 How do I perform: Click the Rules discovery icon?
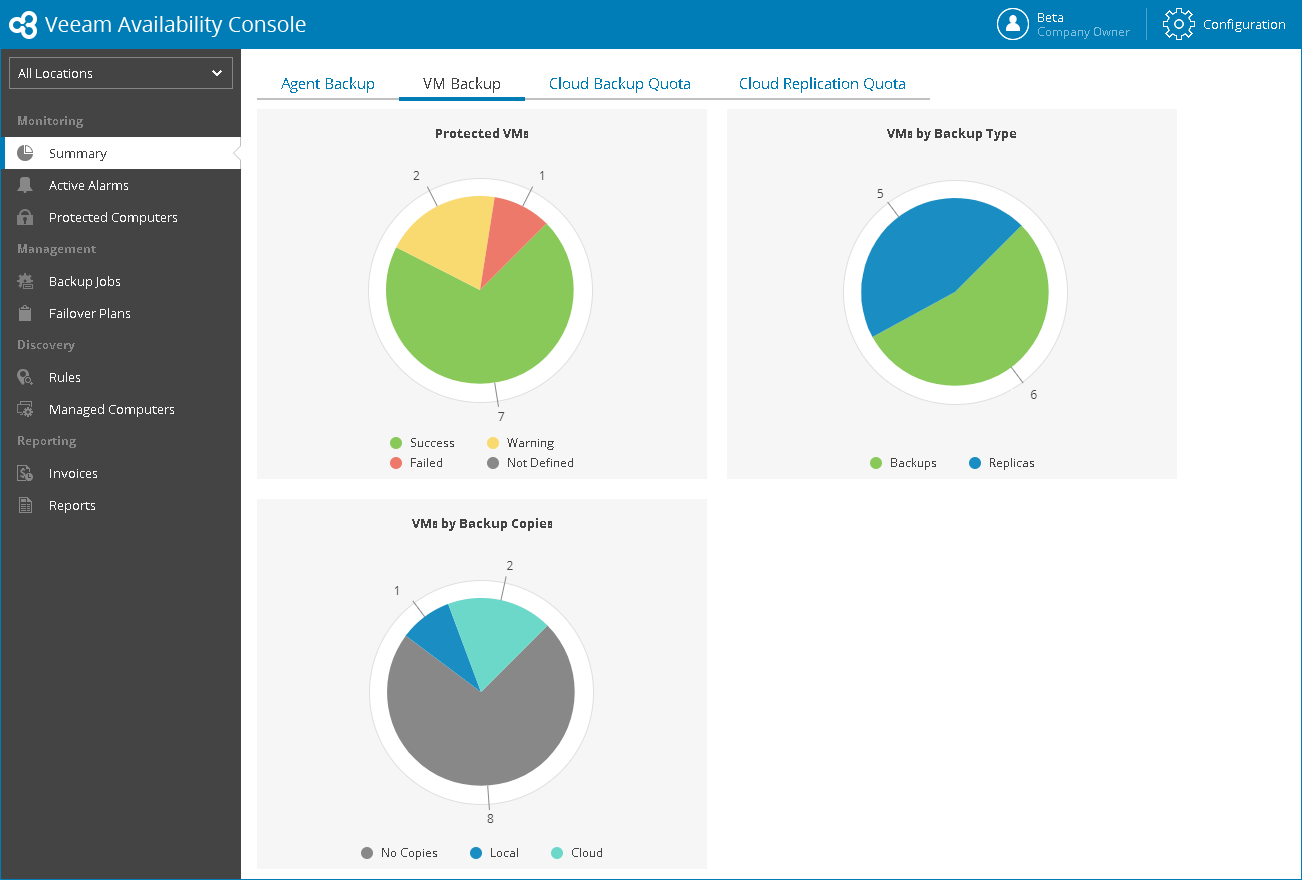(26, 377)
